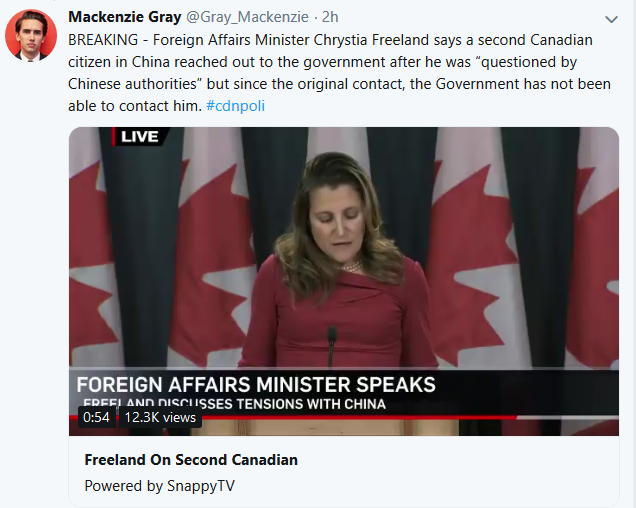Click Mackenzie Gray's profile avatar

point(30,37)
